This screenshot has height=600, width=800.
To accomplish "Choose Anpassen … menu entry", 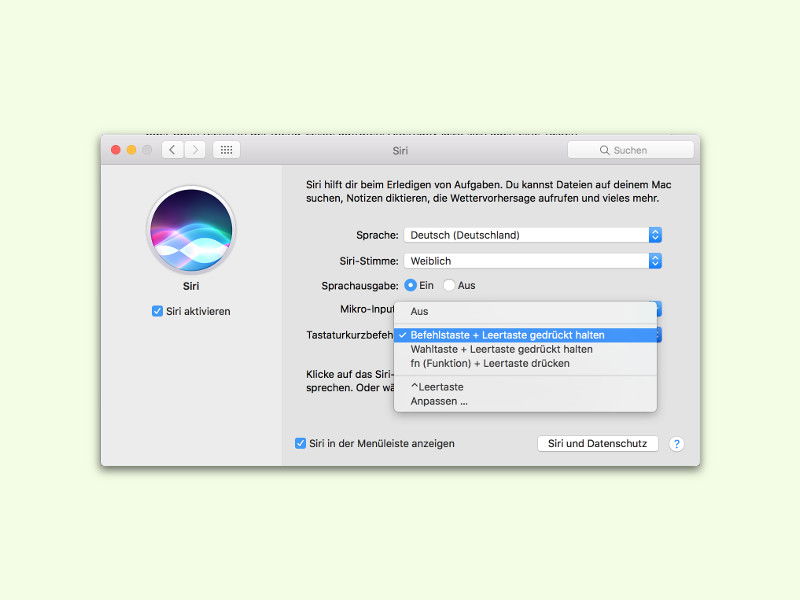I will (x=526, y=402).
